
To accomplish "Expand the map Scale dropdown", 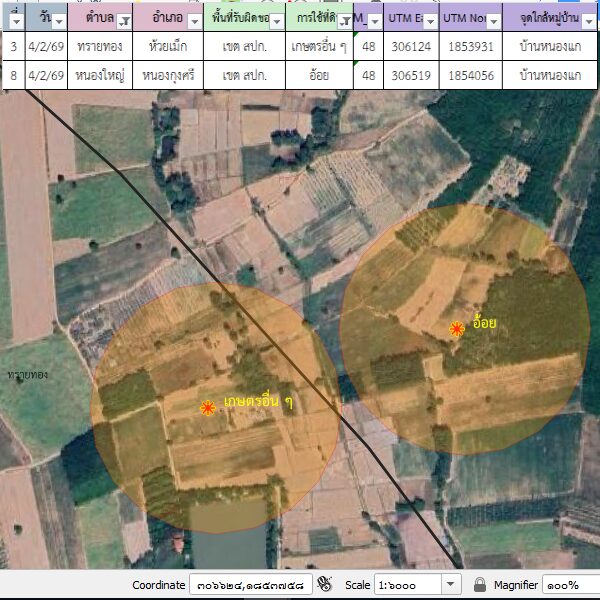I will 450,584.
